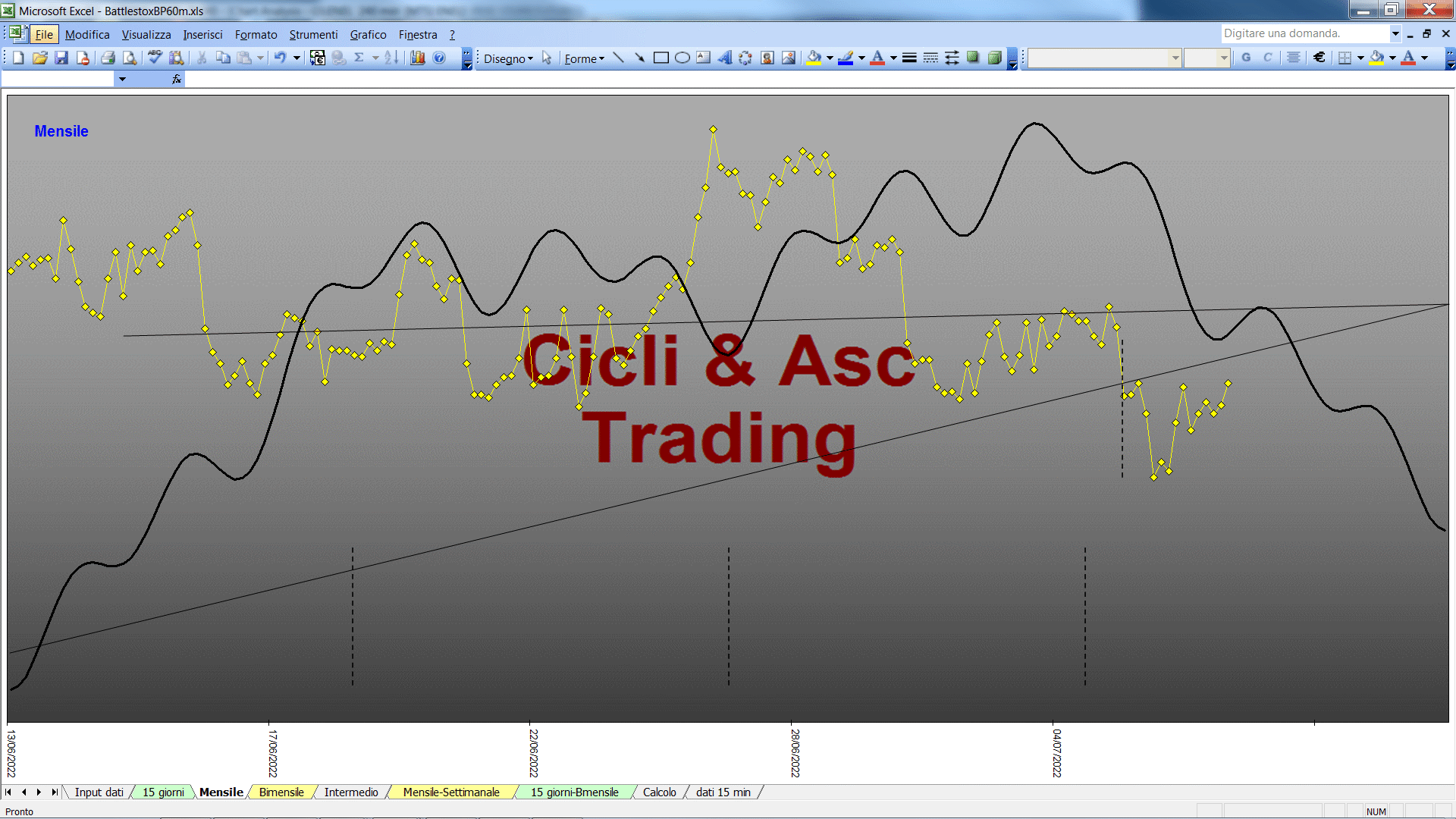Open the Disegno drawing menu
This screenshot has width=1456, height=819.
pyautogui.click(x=508, y=58)
